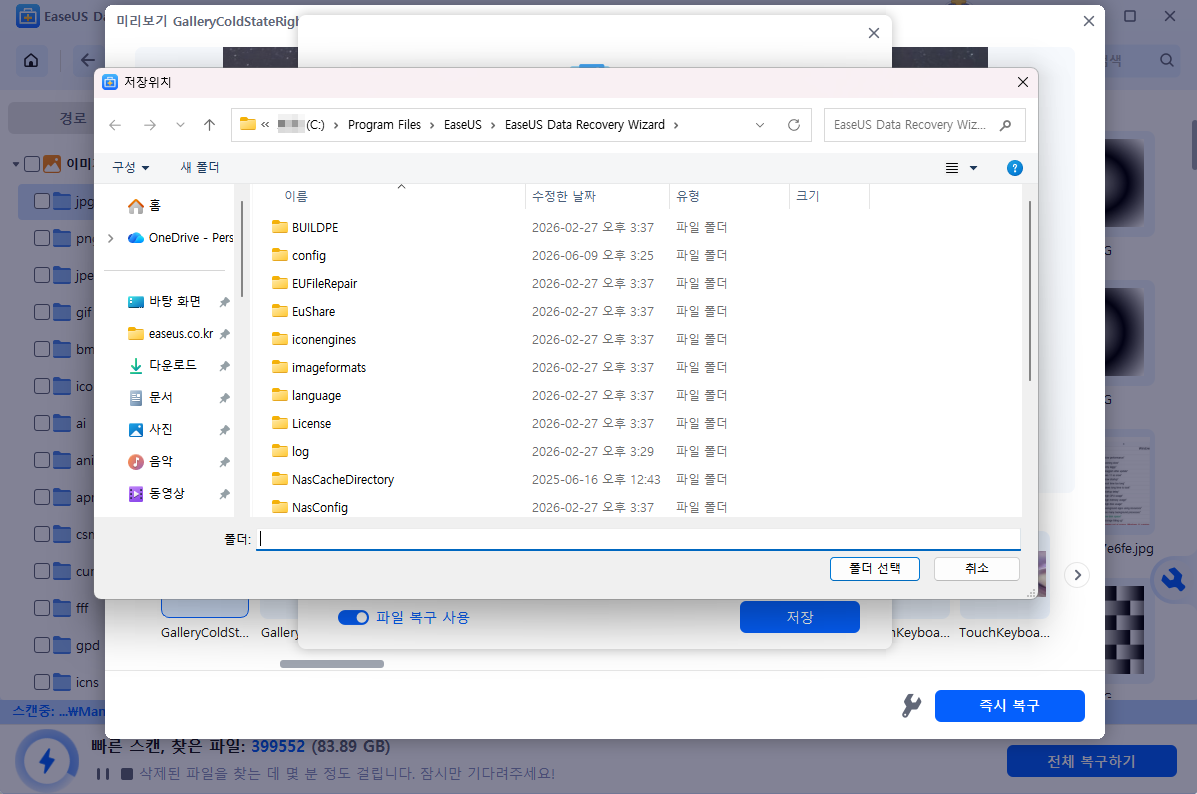Viewport: 1197px width, 794px height.
Task: Go to EaseUS home icon
Action: (31, 60)
